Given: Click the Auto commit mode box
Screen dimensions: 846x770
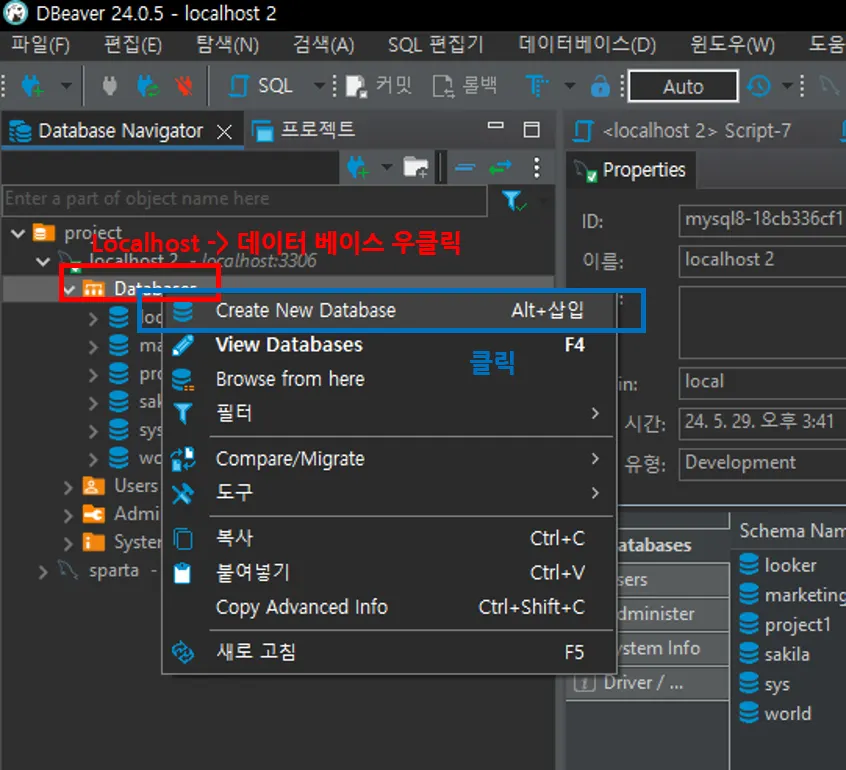Looking at the screenshot, I should [x=683, y=86].
